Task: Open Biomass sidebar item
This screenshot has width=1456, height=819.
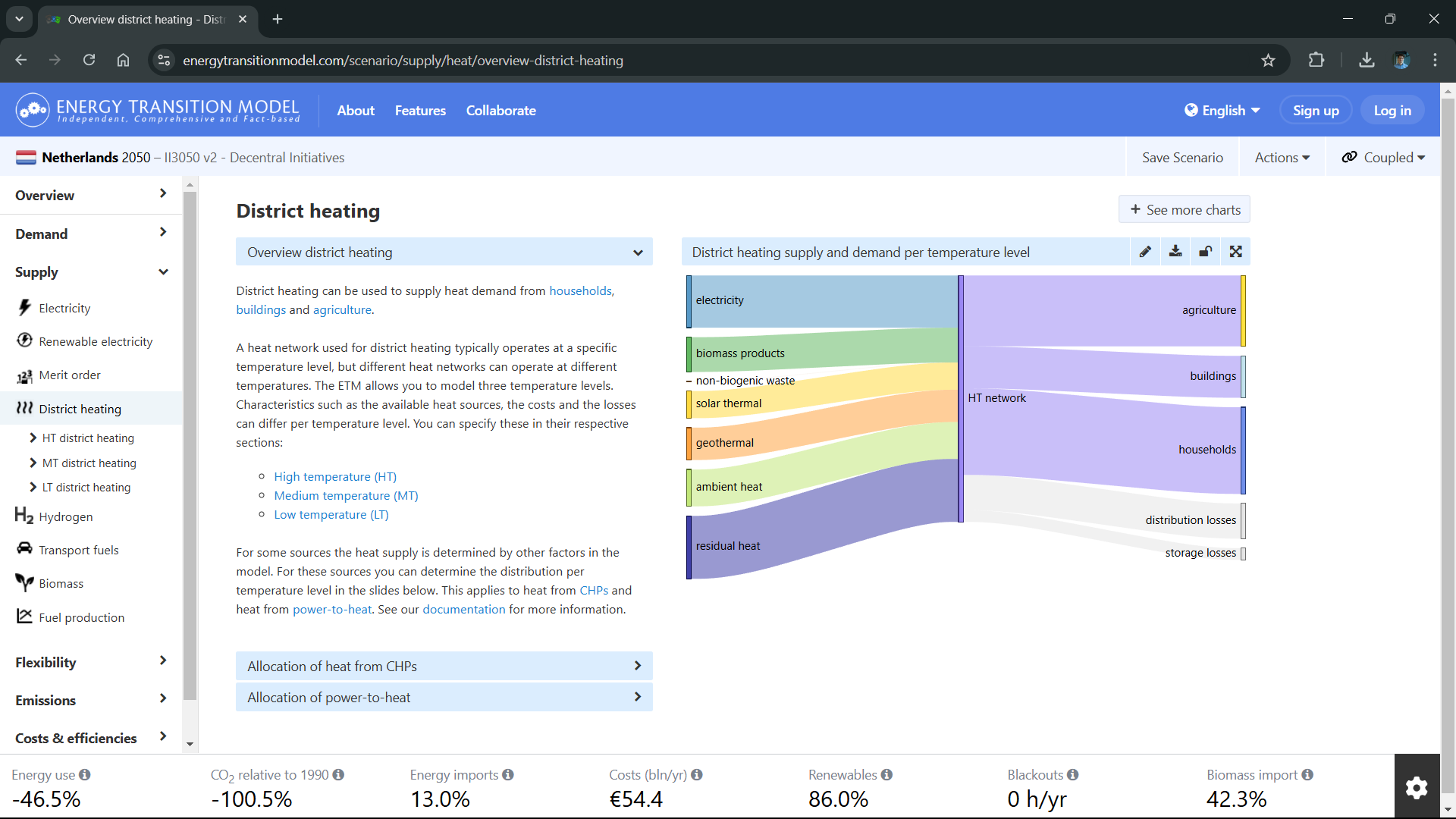Action: [61, 584]
